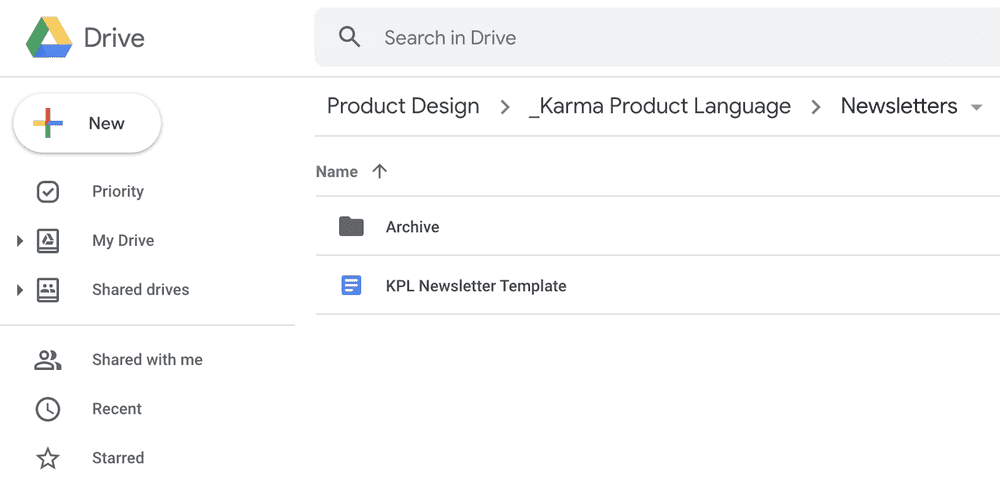Click the colorful plus icon
1000x493 pixels.
pyautogui.click(x=48, y=123)
